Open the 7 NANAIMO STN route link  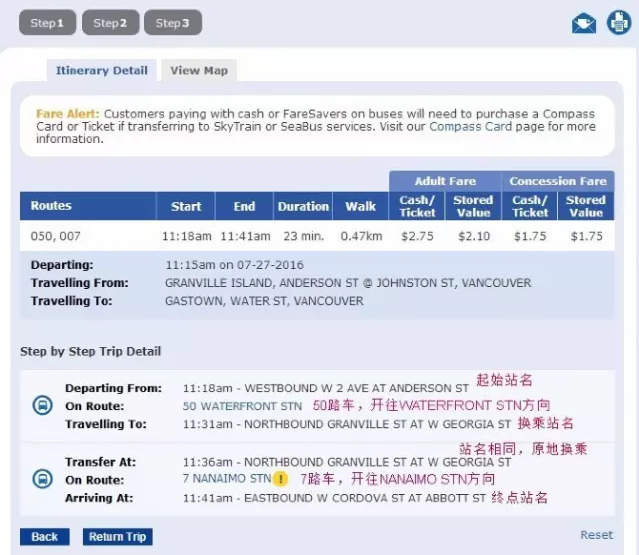coord(227,478)
